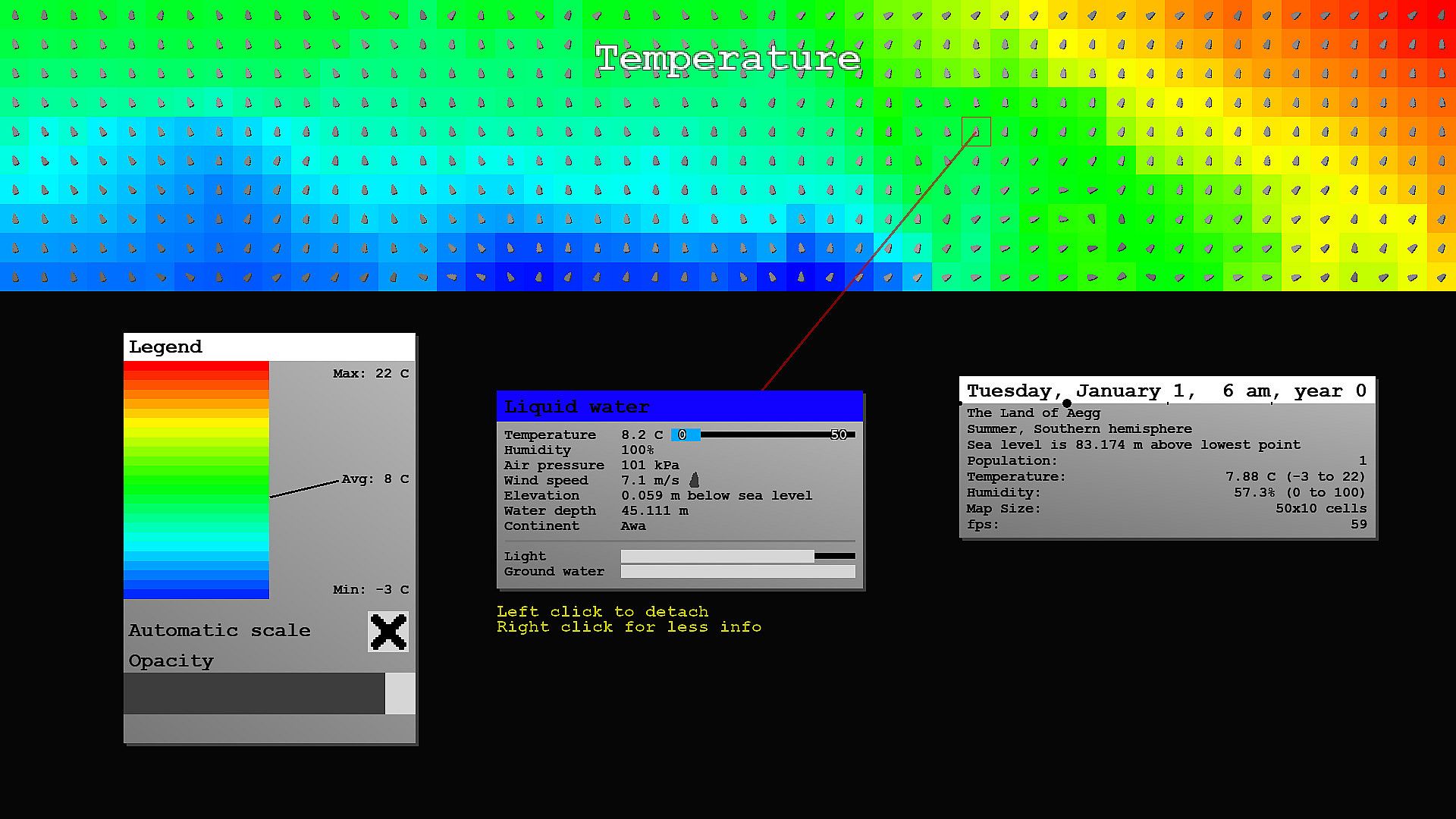This screenshot has height=819, width=1456.
Task: Click the wind arrow in top-left map cell
Action: (16, 15)
